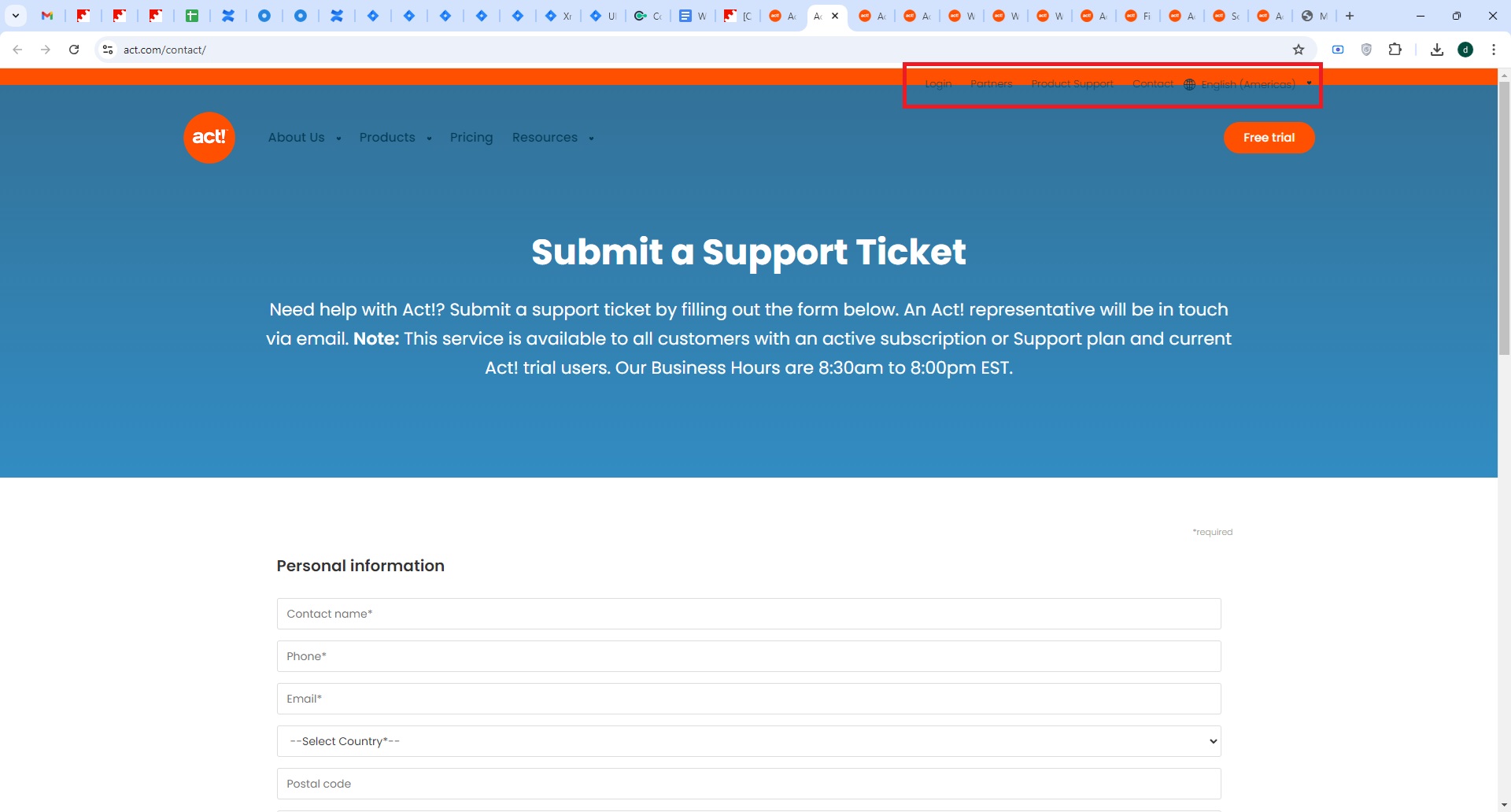Image resolution: width=1511 pixels, height=812 pixels.
Task: Bookmark this page with the star icon
Action: point(1299,50)
